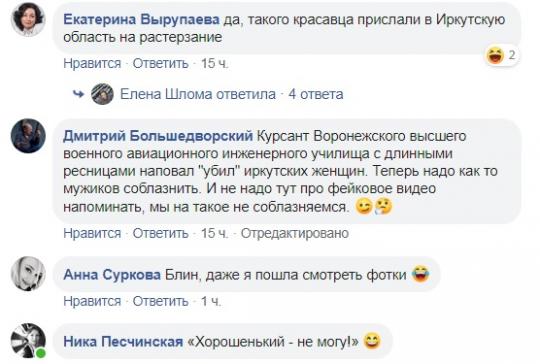The width and height of the screenshot is (540, 364).
Task: Reply to Екатерина Вырупаева's comment via Ответить
Action: [x=160, y=63]
